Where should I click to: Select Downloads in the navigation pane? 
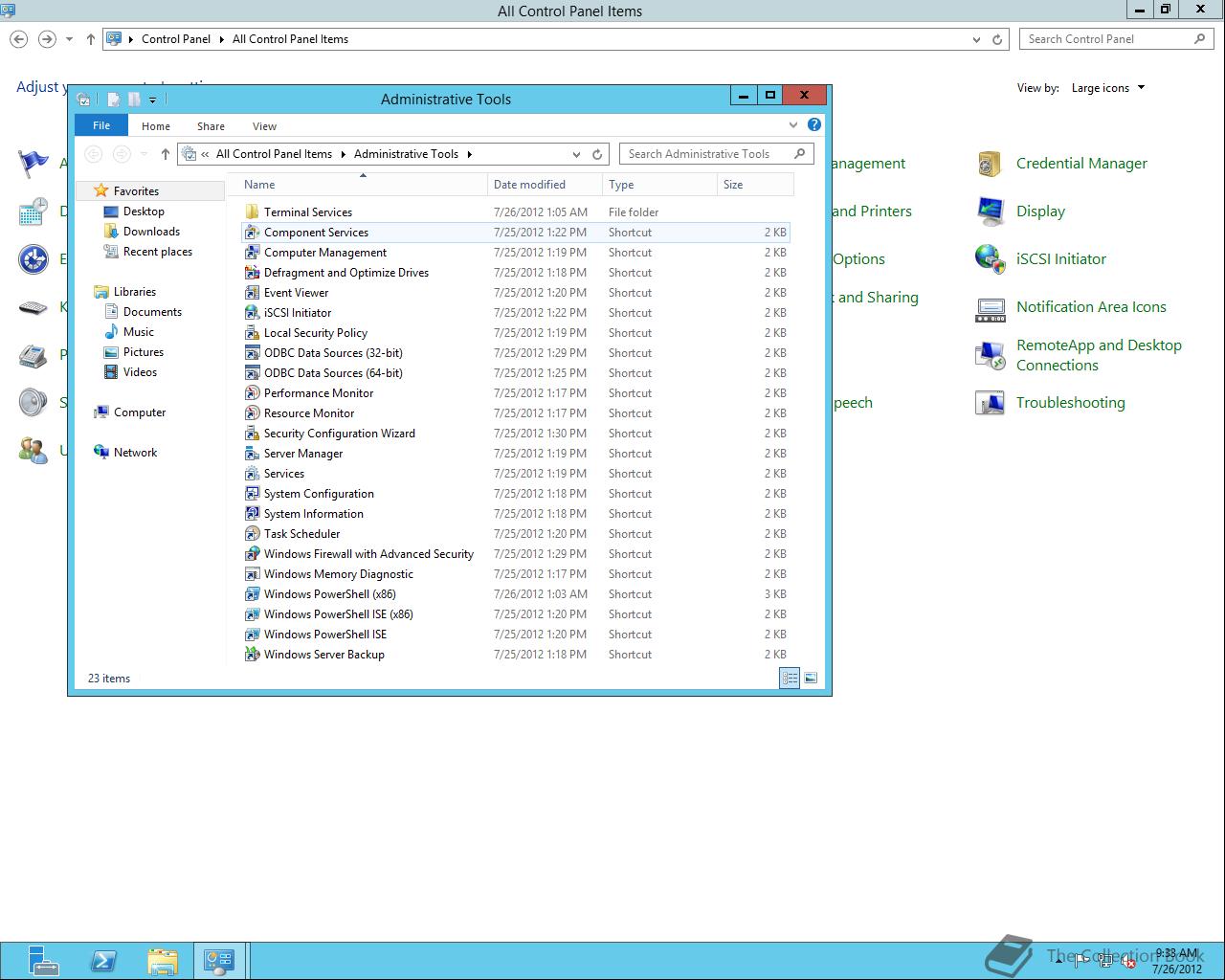click(x=151, y=232)
